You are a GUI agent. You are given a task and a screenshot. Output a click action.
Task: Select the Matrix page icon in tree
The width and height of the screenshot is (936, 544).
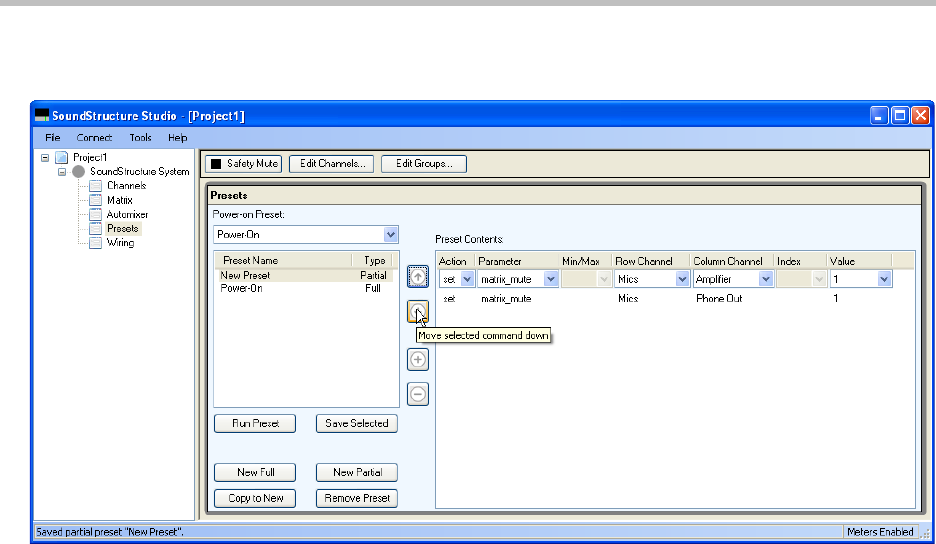coord(96,200)
